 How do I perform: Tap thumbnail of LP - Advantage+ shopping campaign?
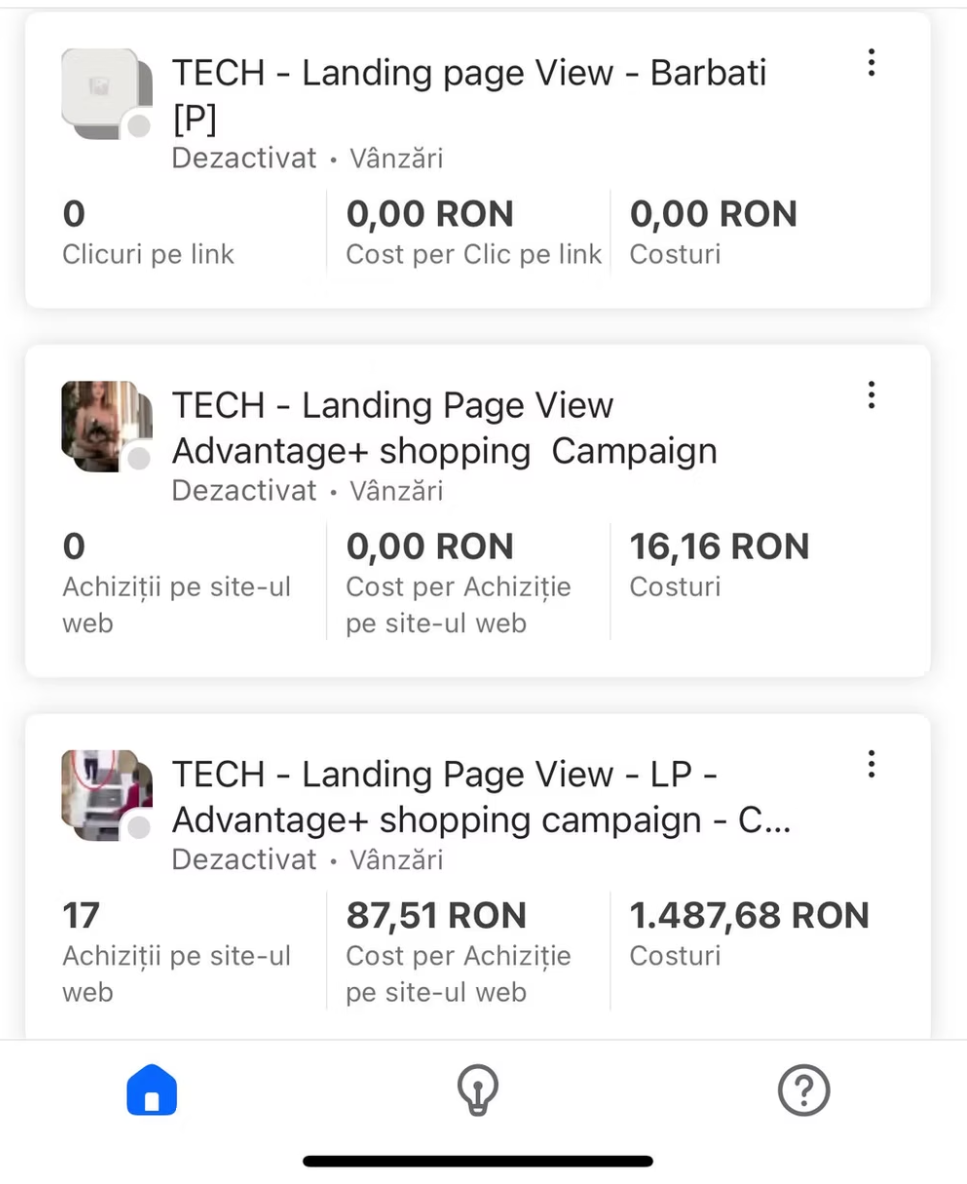coord(101,791)
